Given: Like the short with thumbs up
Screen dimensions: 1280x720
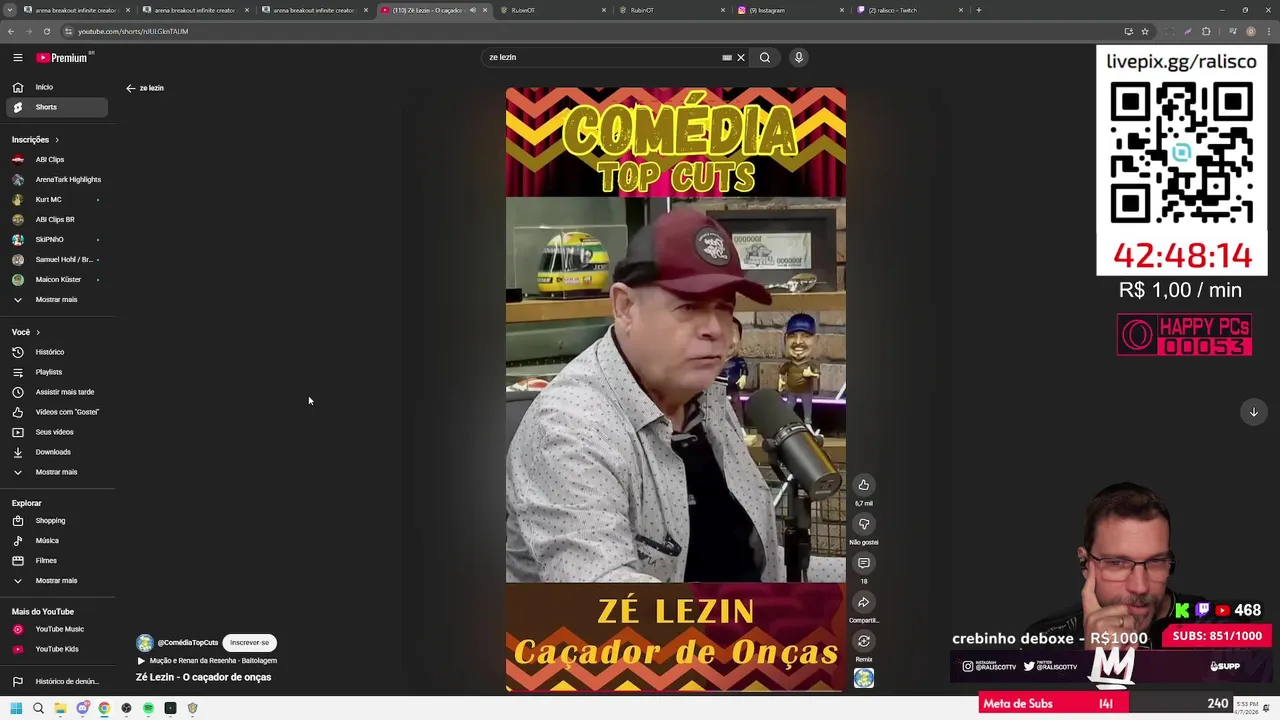Looking at the screenshot, I should tap(864, 485).
